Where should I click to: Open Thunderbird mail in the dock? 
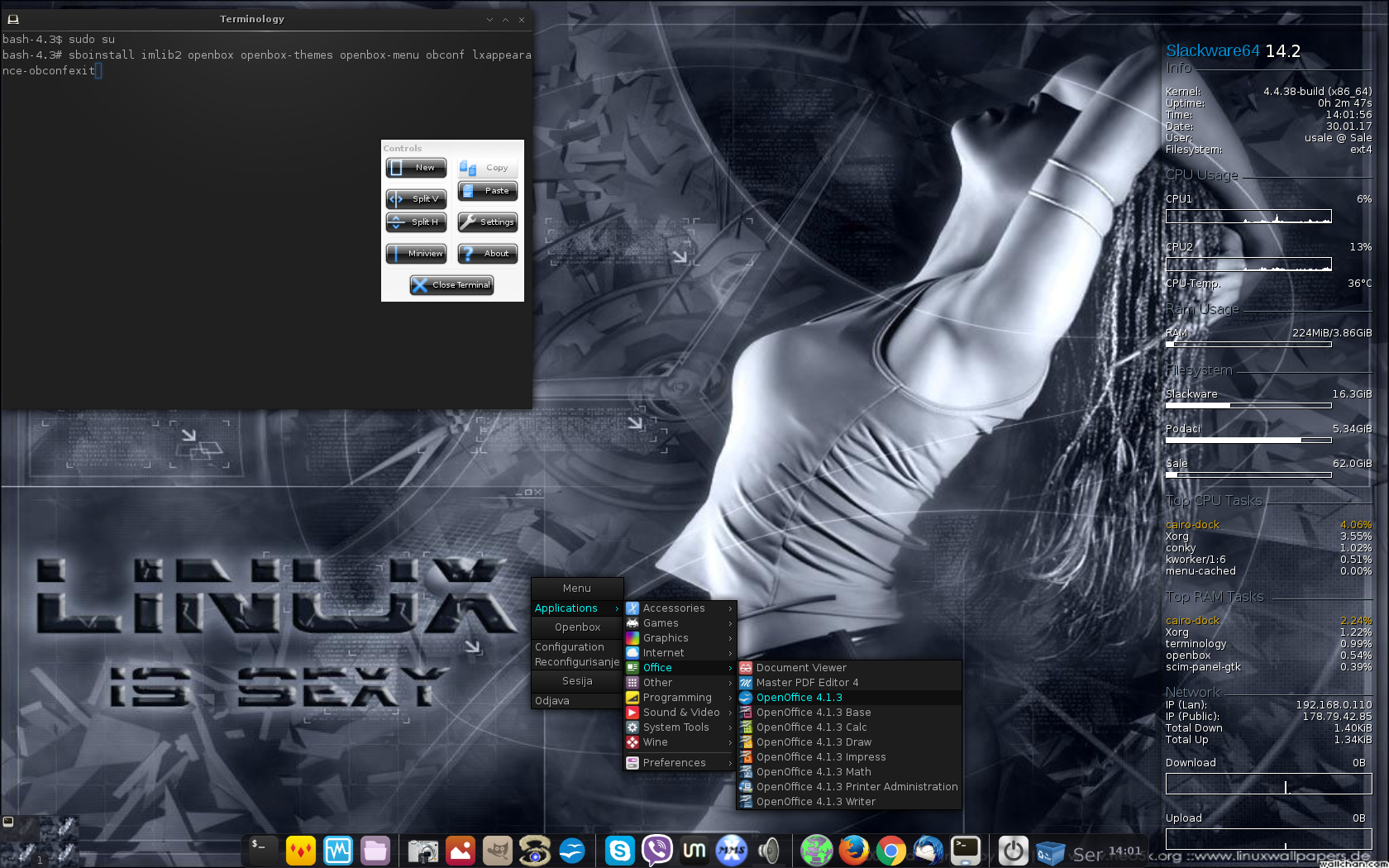[928, 850]
